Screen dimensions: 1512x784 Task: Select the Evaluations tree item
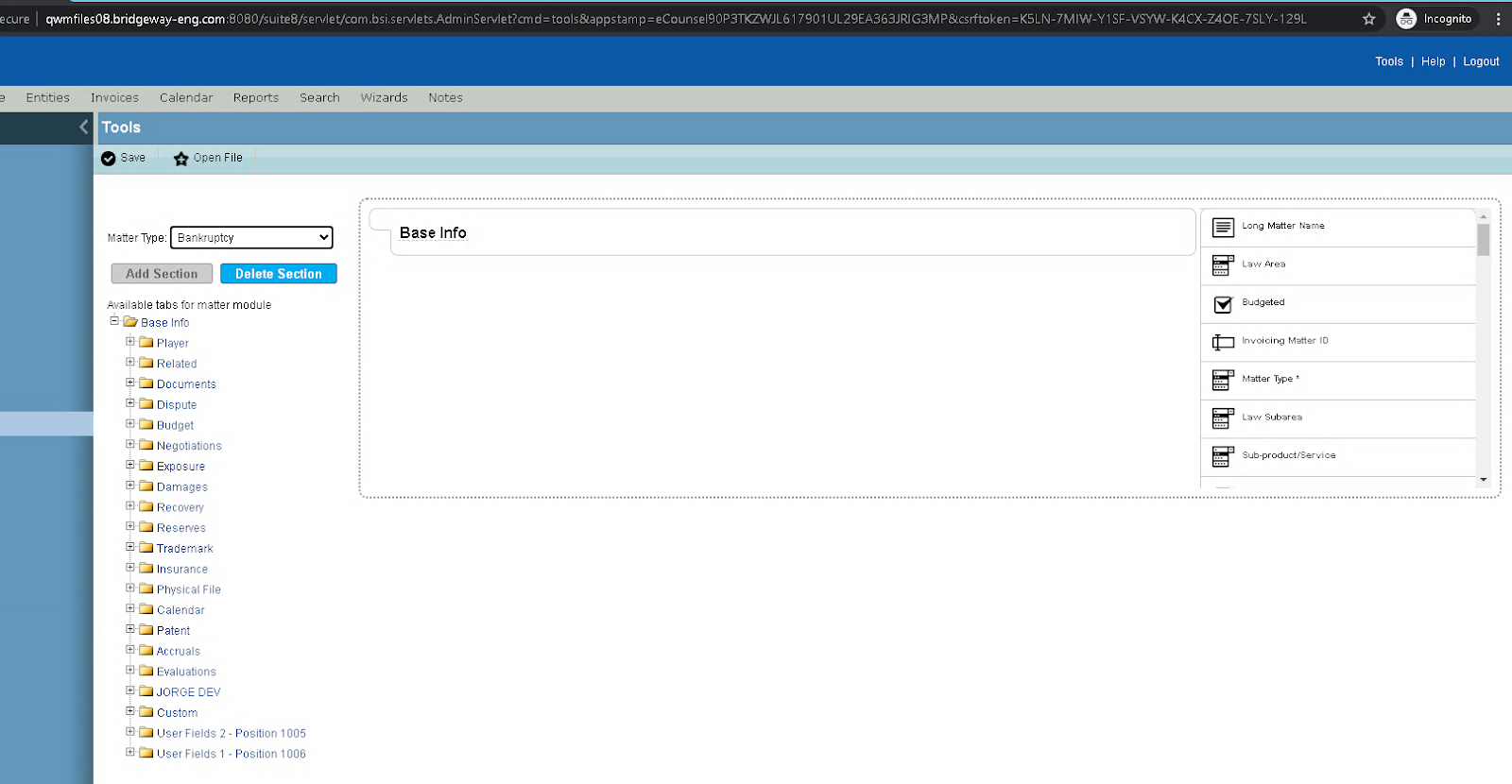pos(186,672)
